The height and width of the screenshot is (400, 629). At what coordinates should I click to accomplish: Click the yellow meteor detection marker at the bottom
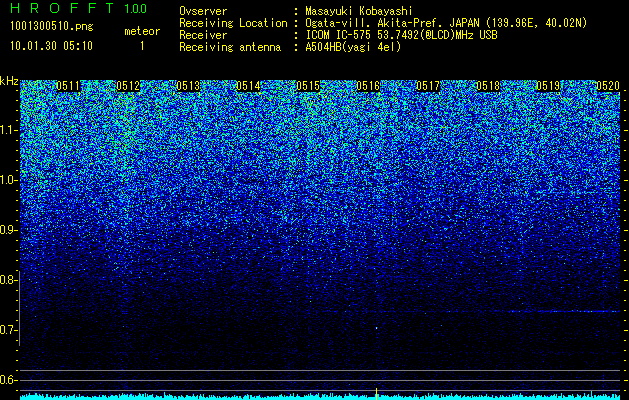click(x=376, y=394)
